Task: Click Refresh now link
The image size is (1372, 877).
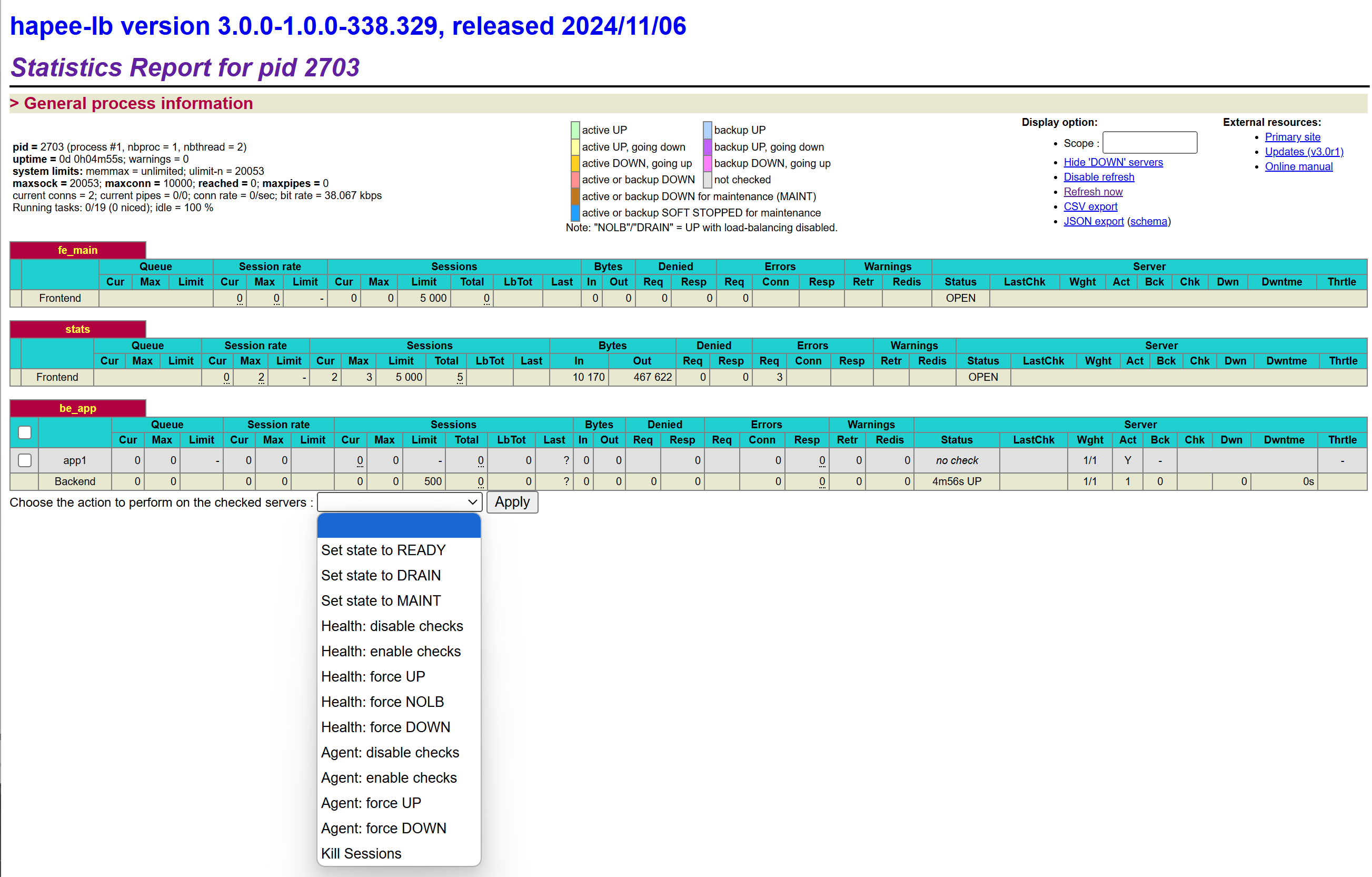Action: pos(1093,192)
